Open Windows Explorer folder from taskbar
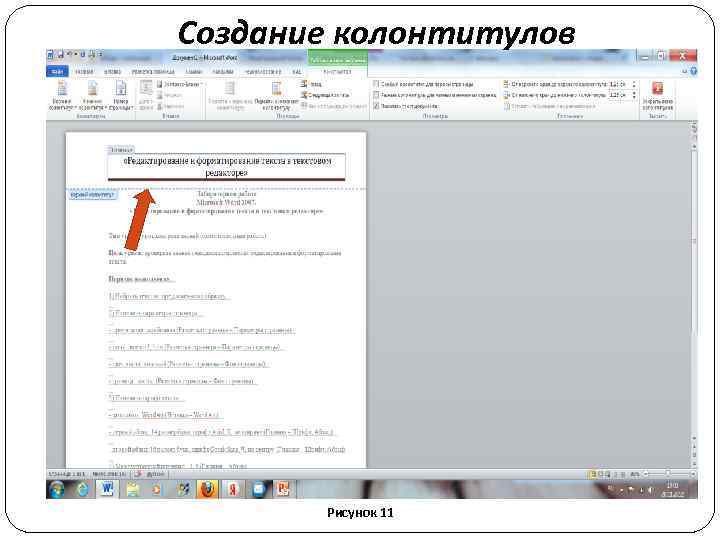Viewport: 720px width, 540px height. [x=132, y=489]
